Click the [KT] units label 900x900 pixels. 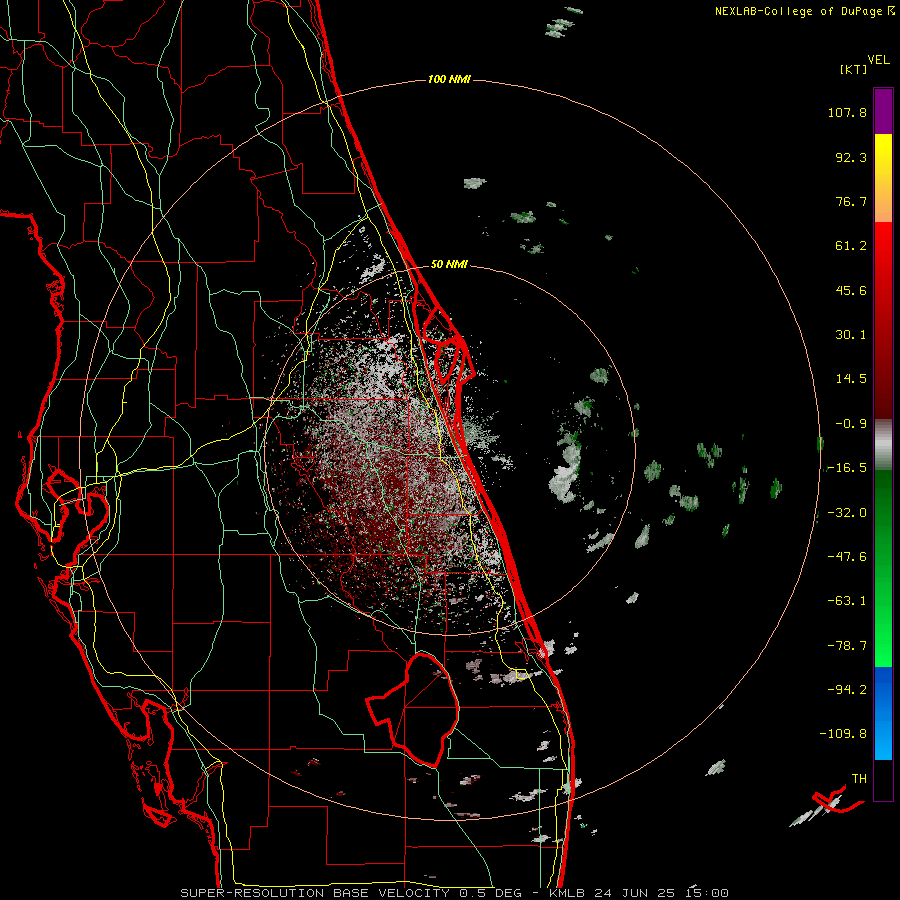[x=853, y=69]
